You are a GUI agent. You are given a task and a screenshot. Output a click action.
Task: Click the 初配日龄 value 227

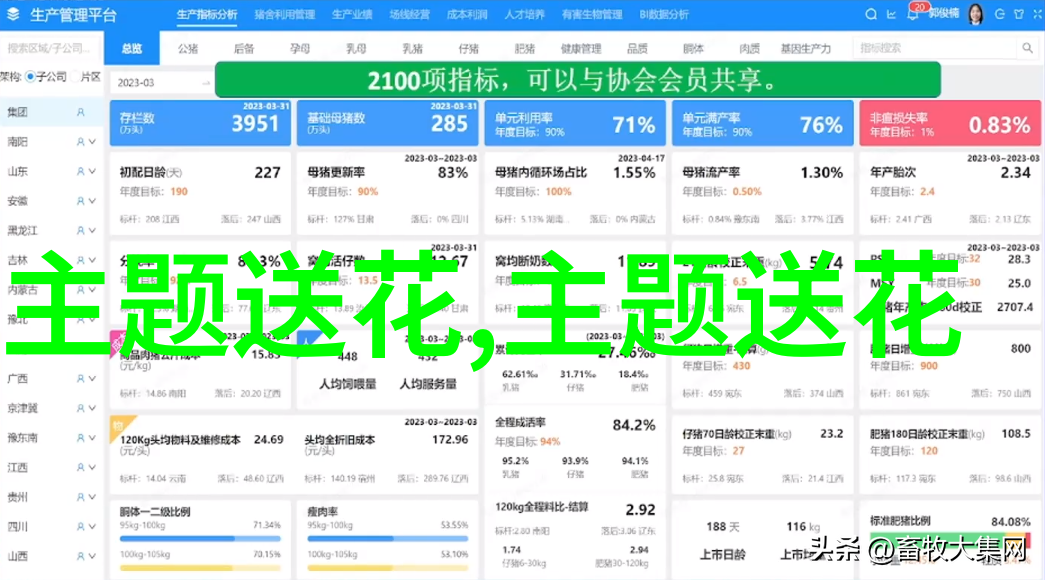tap(267, 173)
